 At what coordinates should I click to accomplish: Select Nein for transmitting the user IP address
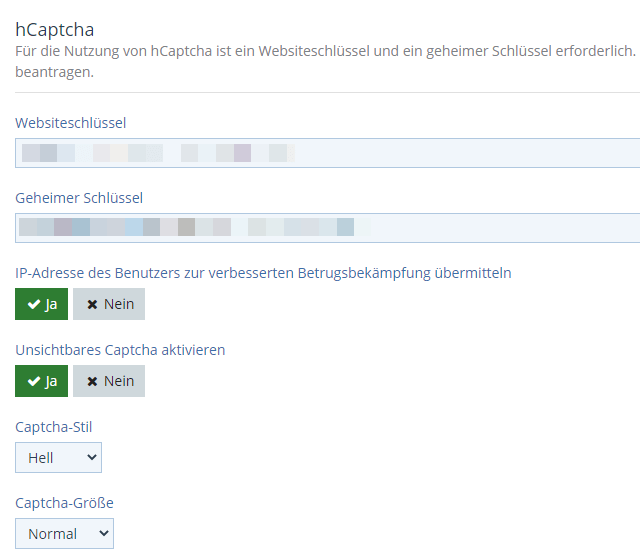click(x=109, y=304)
